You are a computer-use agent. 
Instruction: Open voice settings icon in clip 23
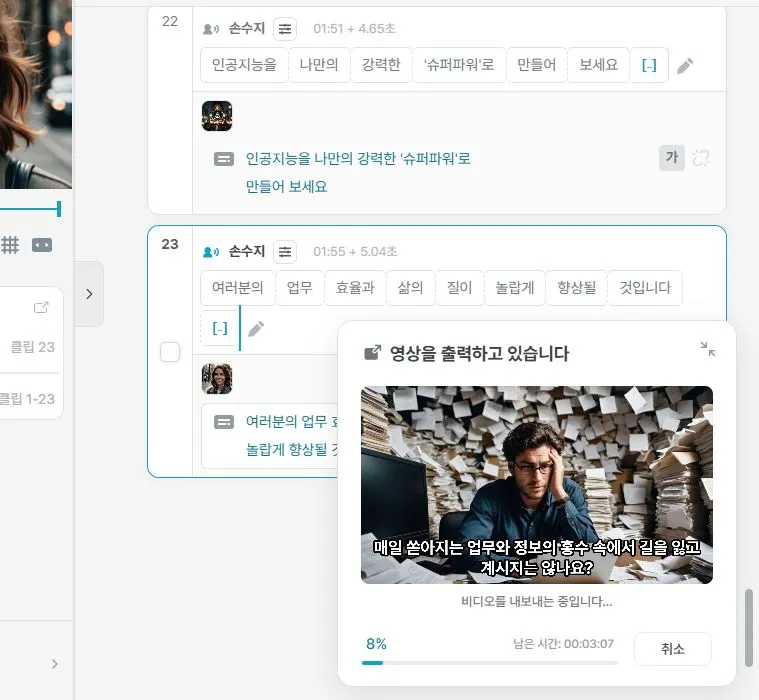tap(285, 252)
